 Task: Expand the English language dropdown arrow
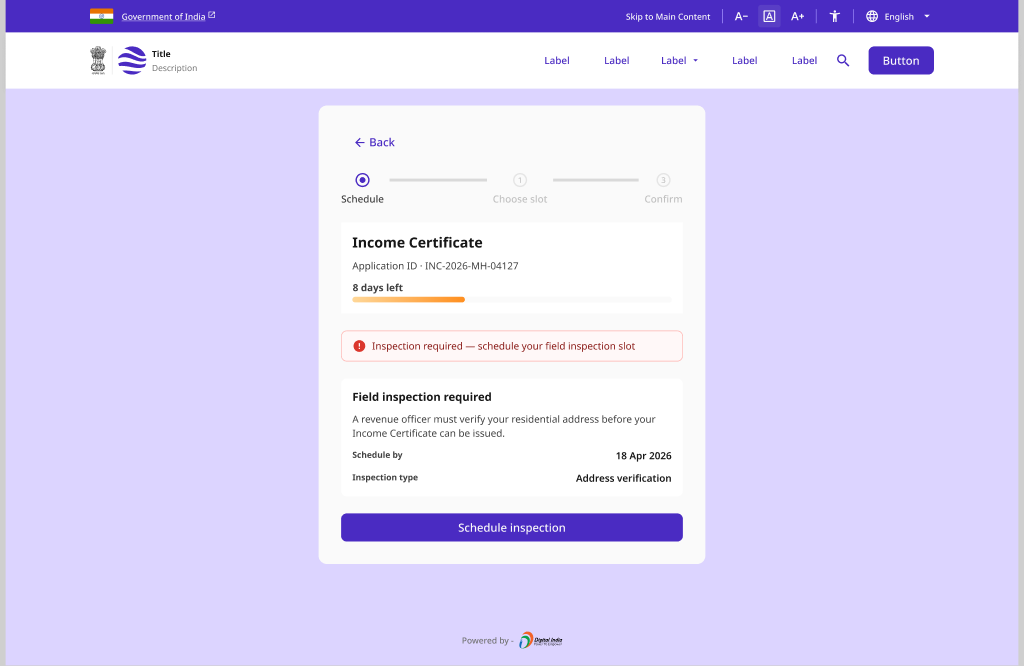pyautogui.click(x=927, y=16)
